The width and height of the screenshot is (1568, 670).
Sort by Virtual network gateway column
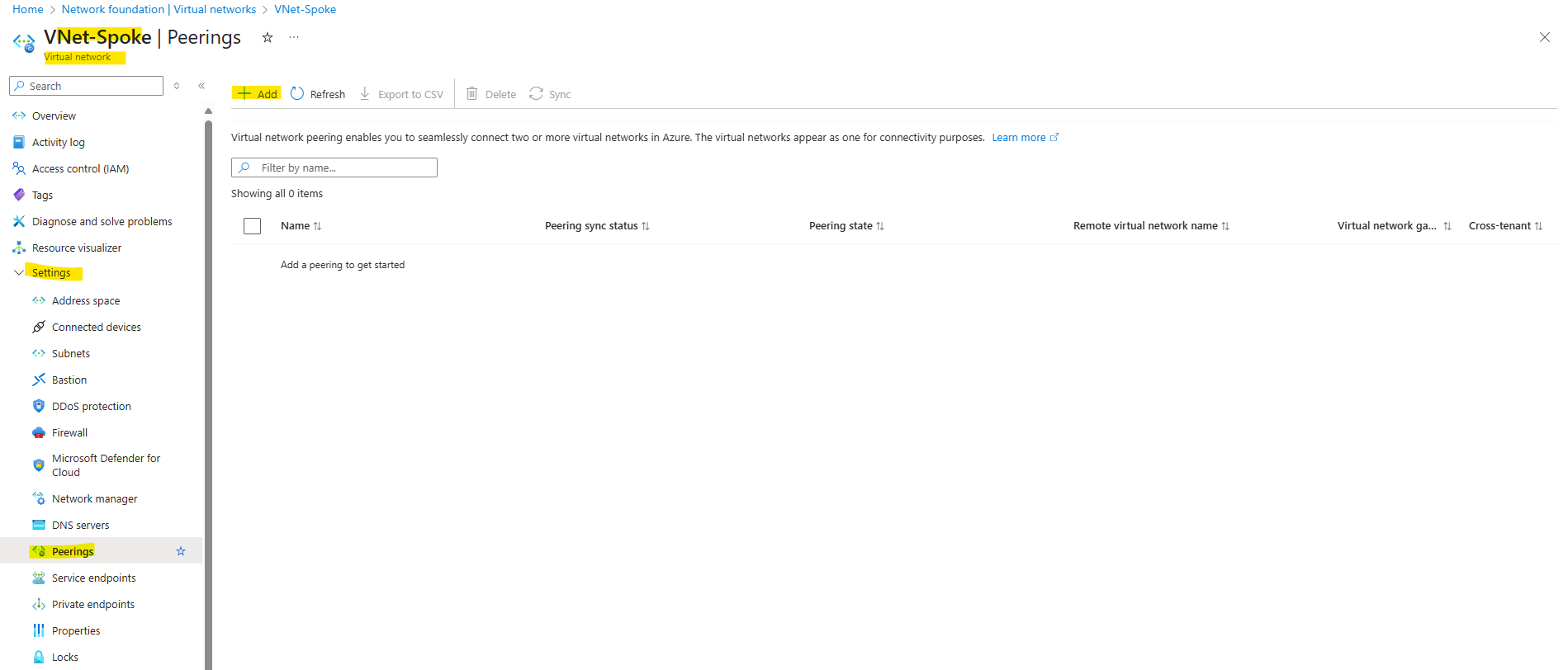[1395, 226]
